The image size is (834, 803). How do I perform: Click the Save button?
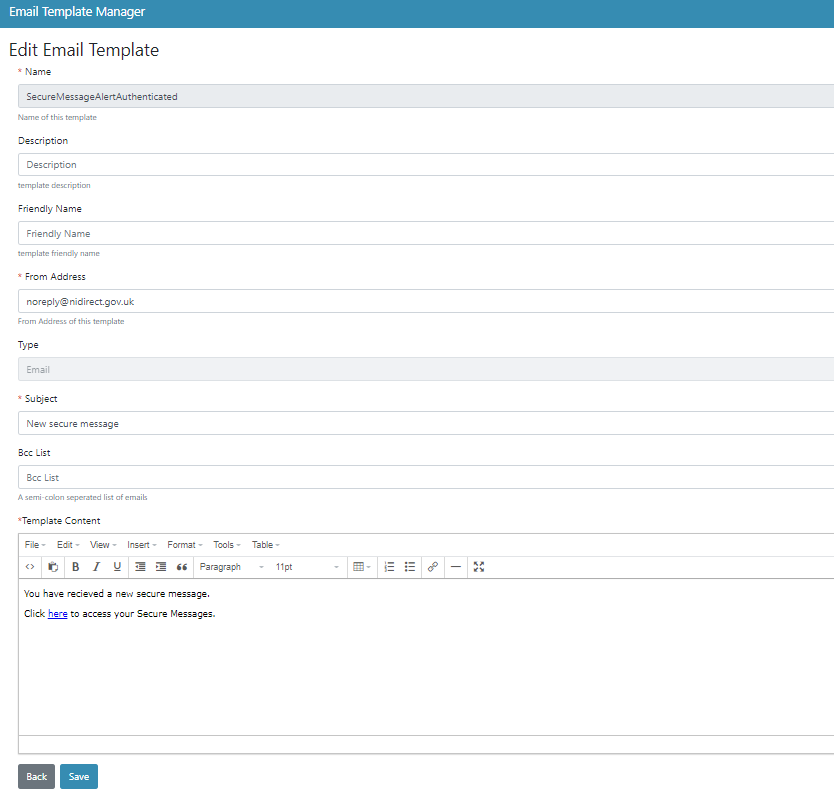(x=79, y=777)
